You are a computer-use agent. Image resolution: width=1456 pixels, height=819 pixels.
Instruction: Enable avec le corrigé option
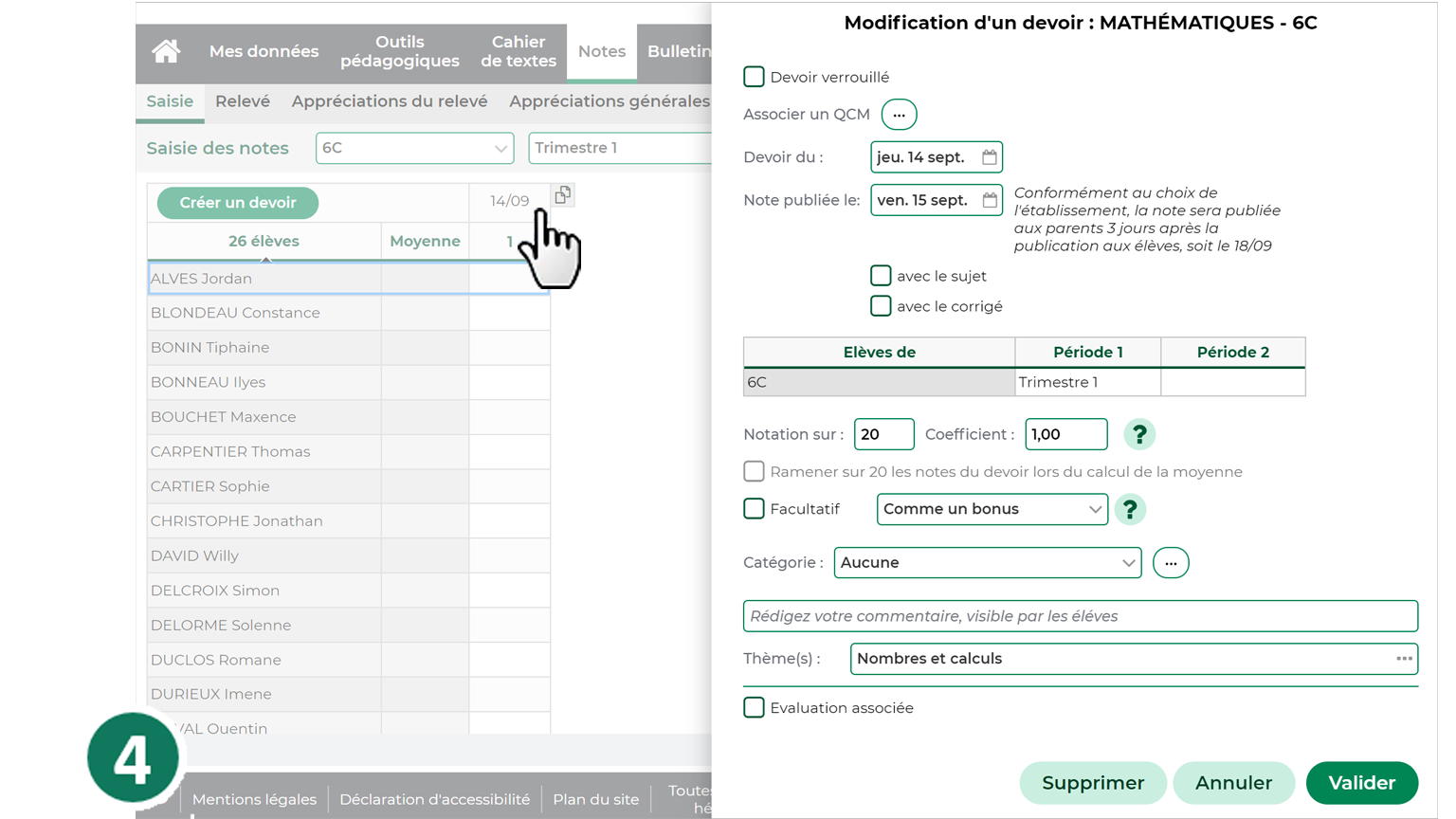click(881, 306)
